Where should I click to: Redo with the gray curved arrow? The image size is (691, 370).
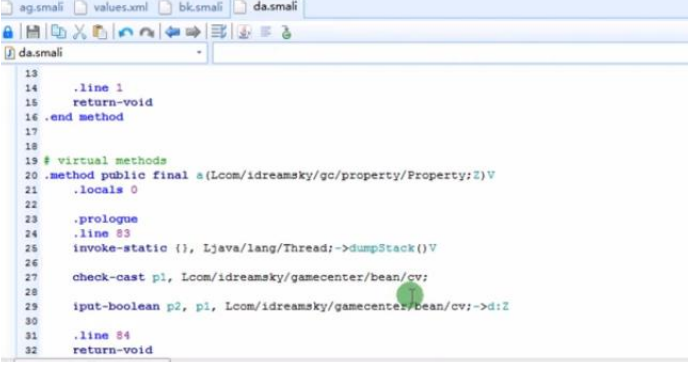point(147,33)
